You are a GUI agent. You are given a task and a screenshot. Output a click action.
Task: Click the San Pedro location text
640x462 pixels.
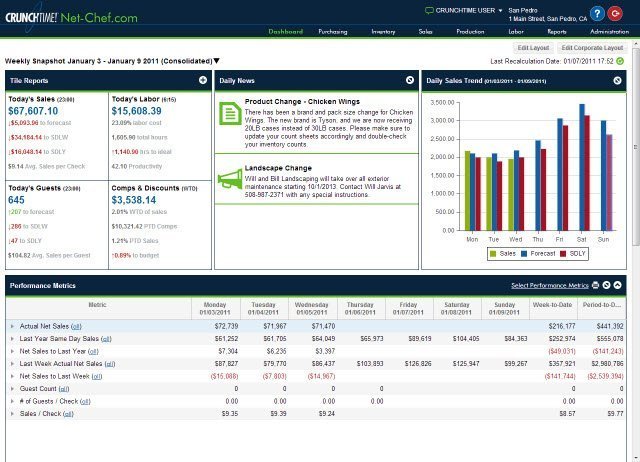click(522, 11)
